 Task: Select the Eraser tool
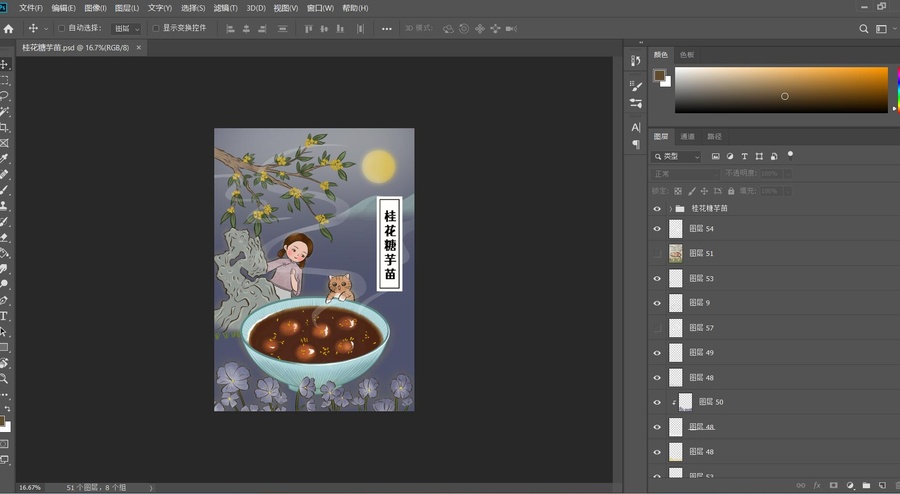coord(5,237)
